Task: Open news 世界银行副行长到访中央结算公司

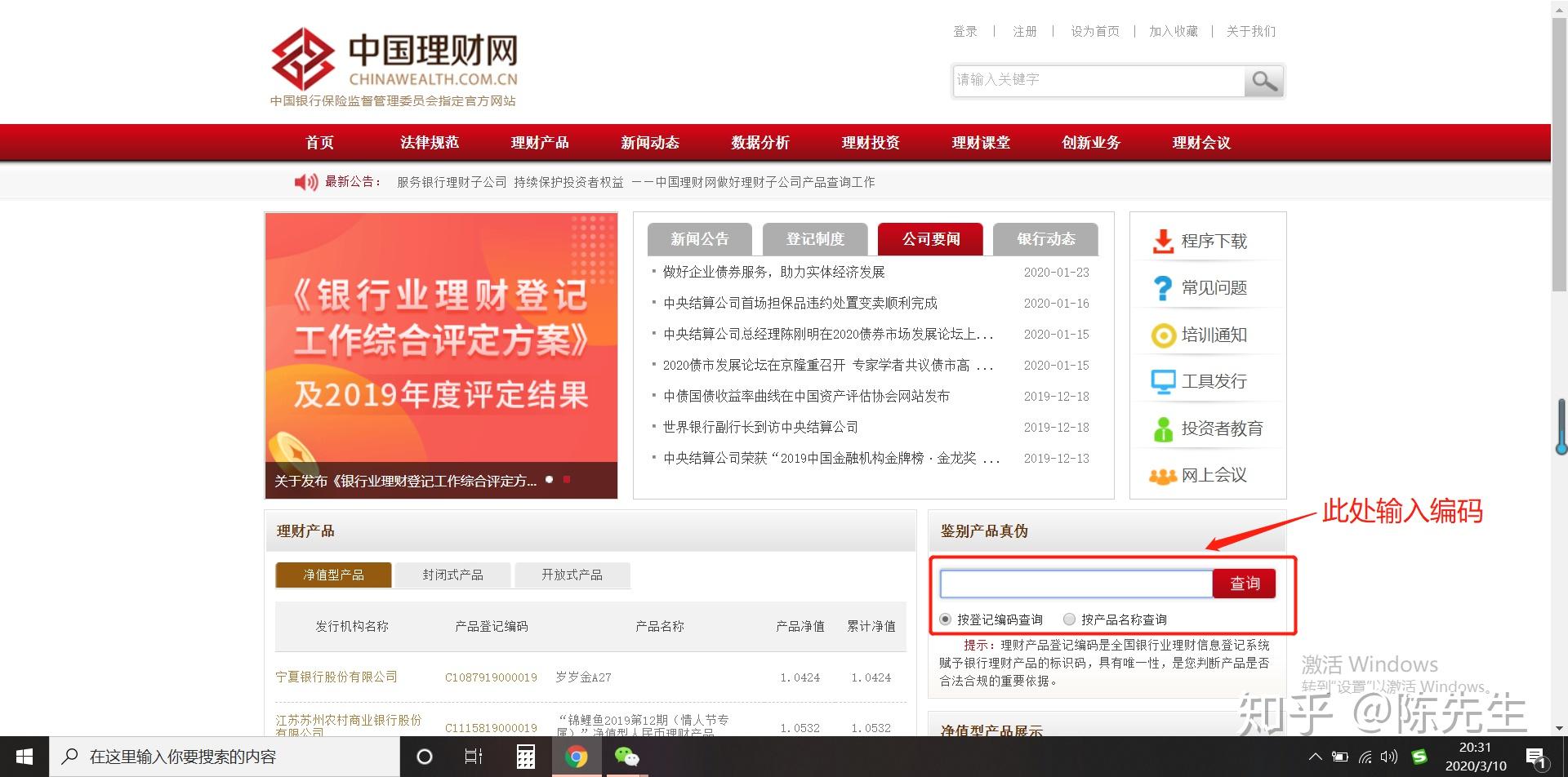Action: point(760,427)
